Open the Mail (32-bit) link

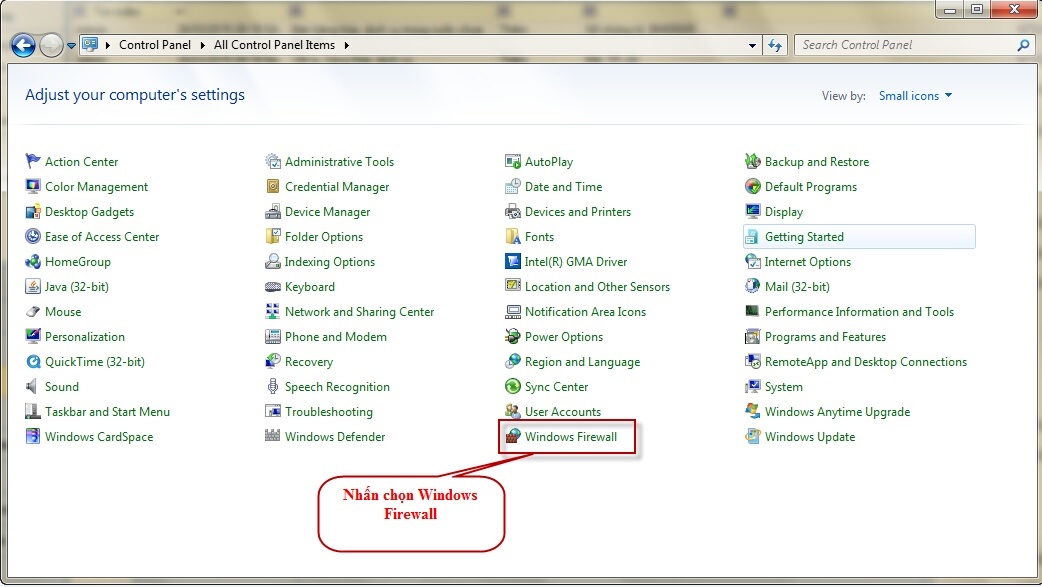pyautogui.click(x=797, y=287)
